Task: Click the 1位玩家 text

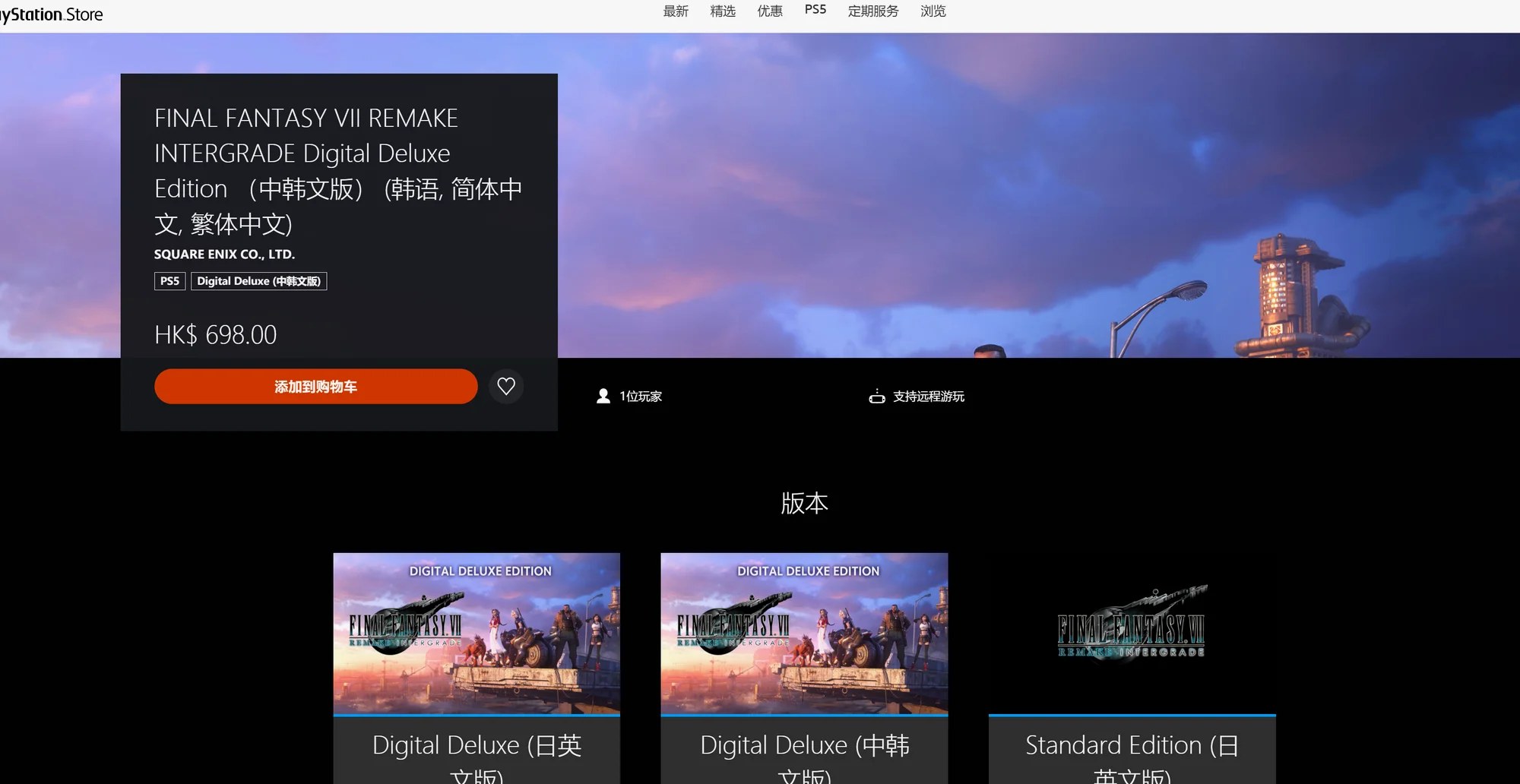Action: (641, 397)
